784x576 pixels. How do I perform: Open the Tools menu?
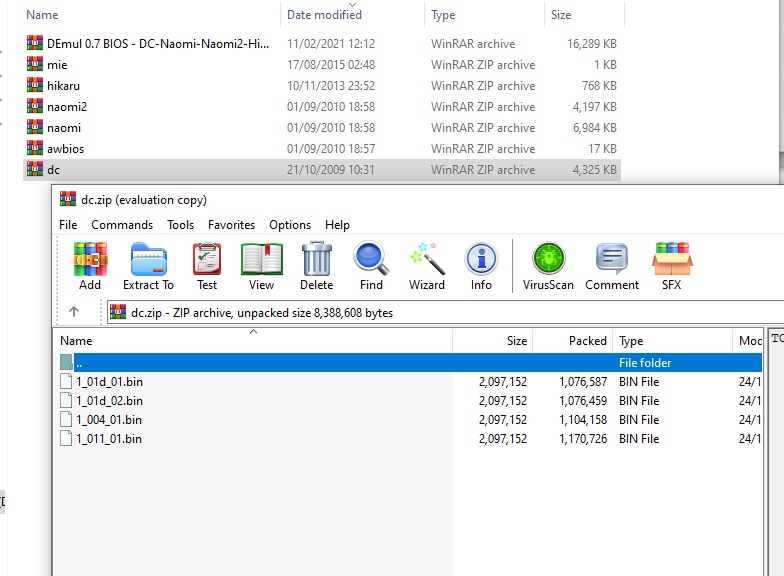coord(180,225)
